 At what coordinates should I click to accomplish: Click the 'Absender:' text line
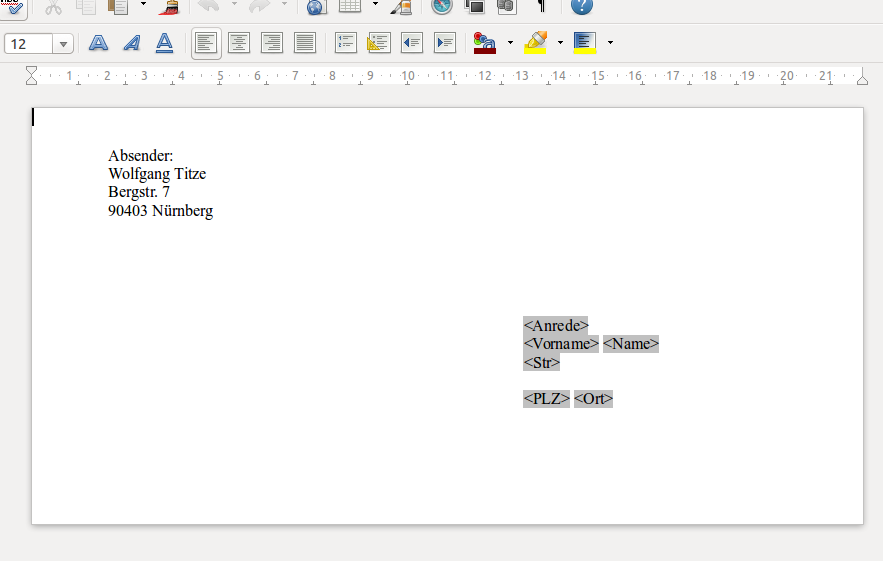(141, 155)
